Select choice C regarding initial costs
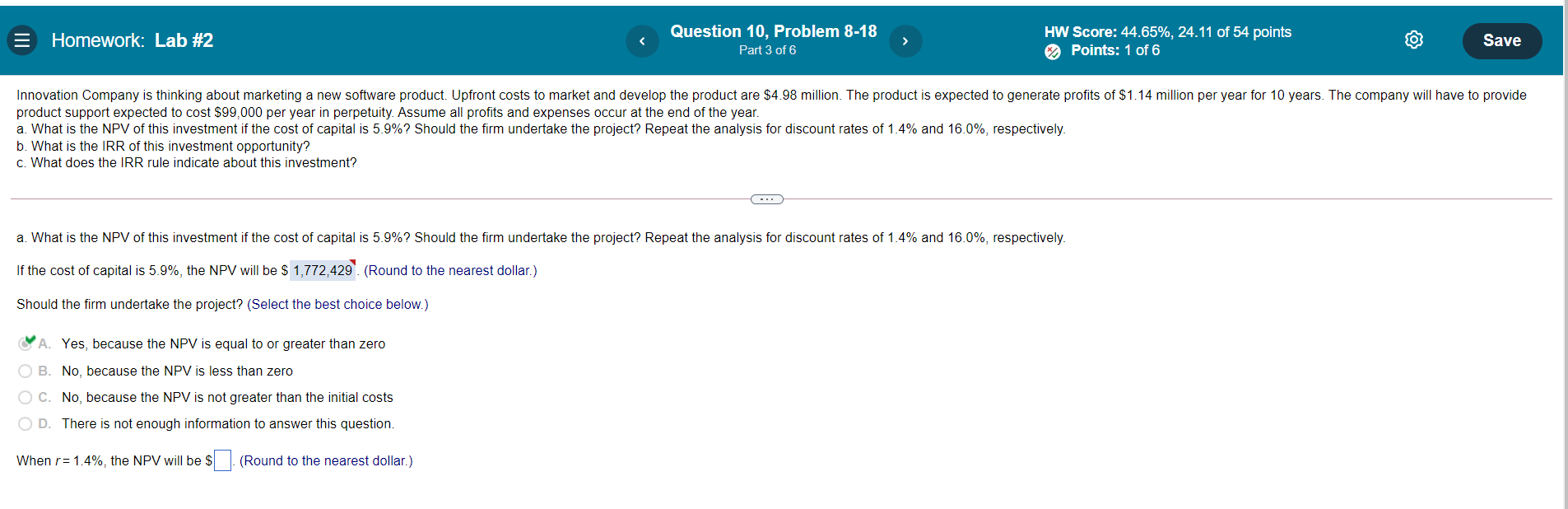 [x=26, y=397]
